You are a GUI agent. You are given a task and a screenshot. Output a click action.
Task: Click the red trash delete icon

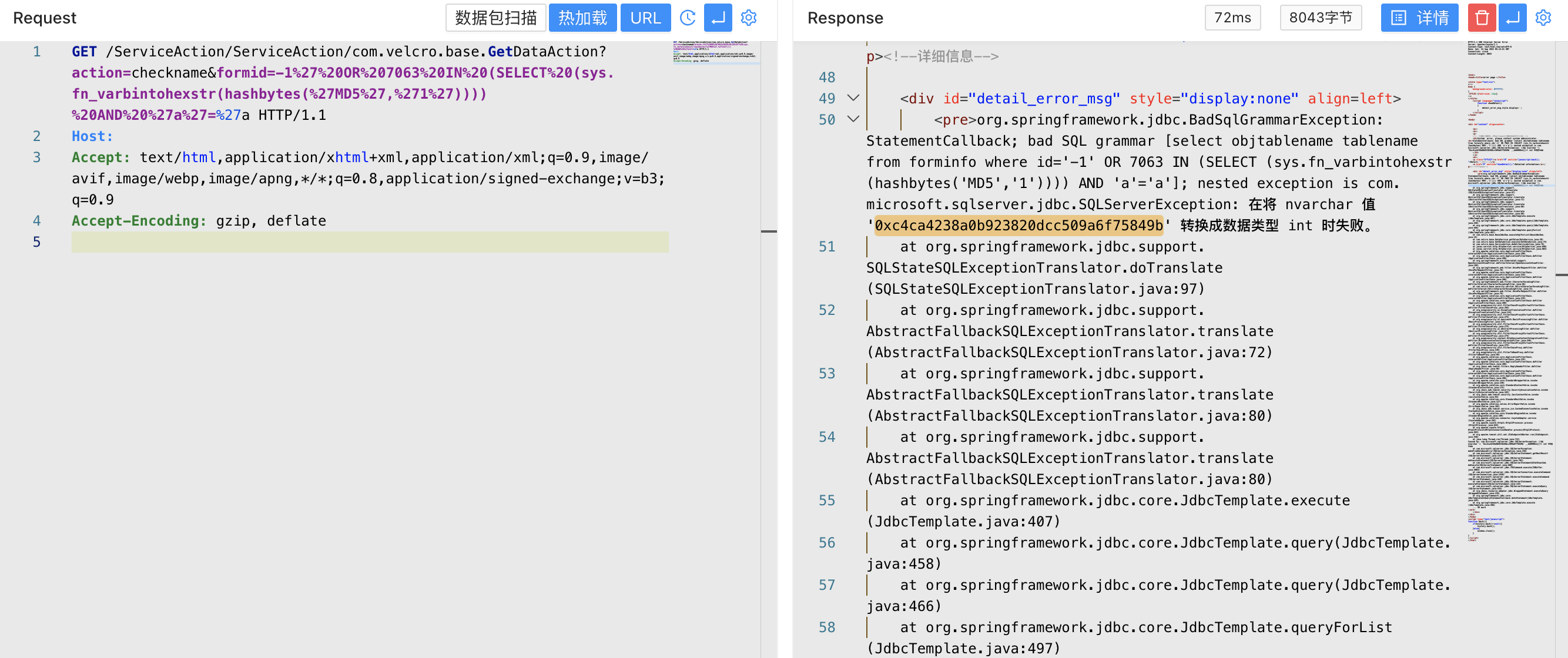(1482, 18)
